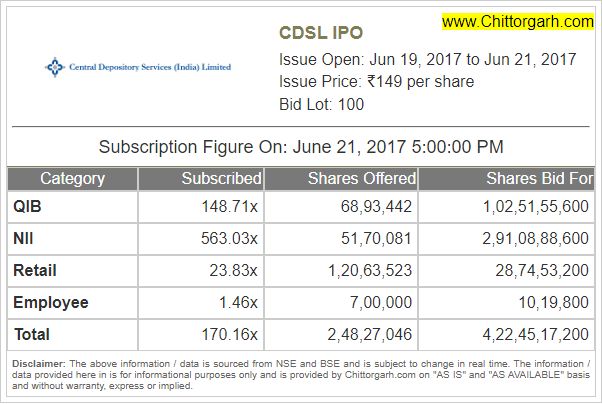This screenshot has width=602, height=404.
Task: Click the Subscribed column header
Action: click(221, 179)
